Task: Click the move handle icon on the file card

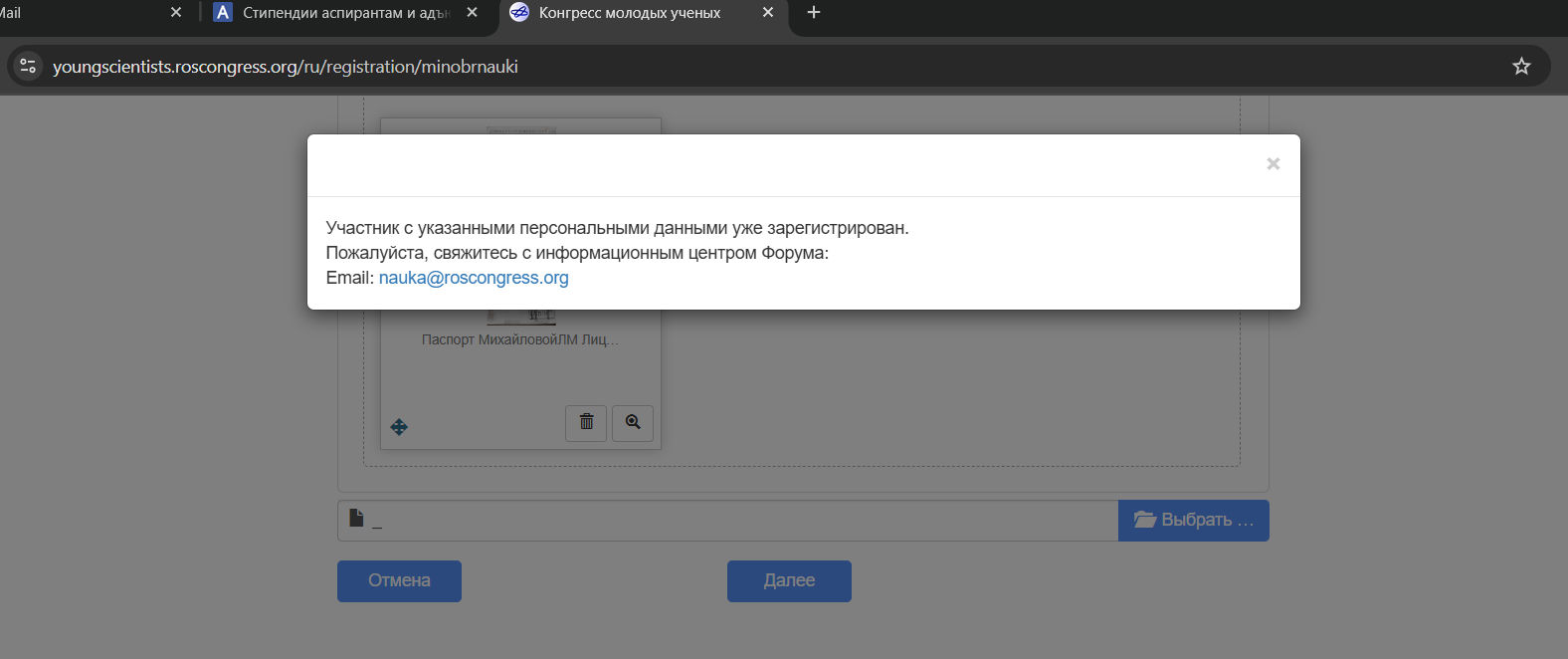Action: (399, 427)
